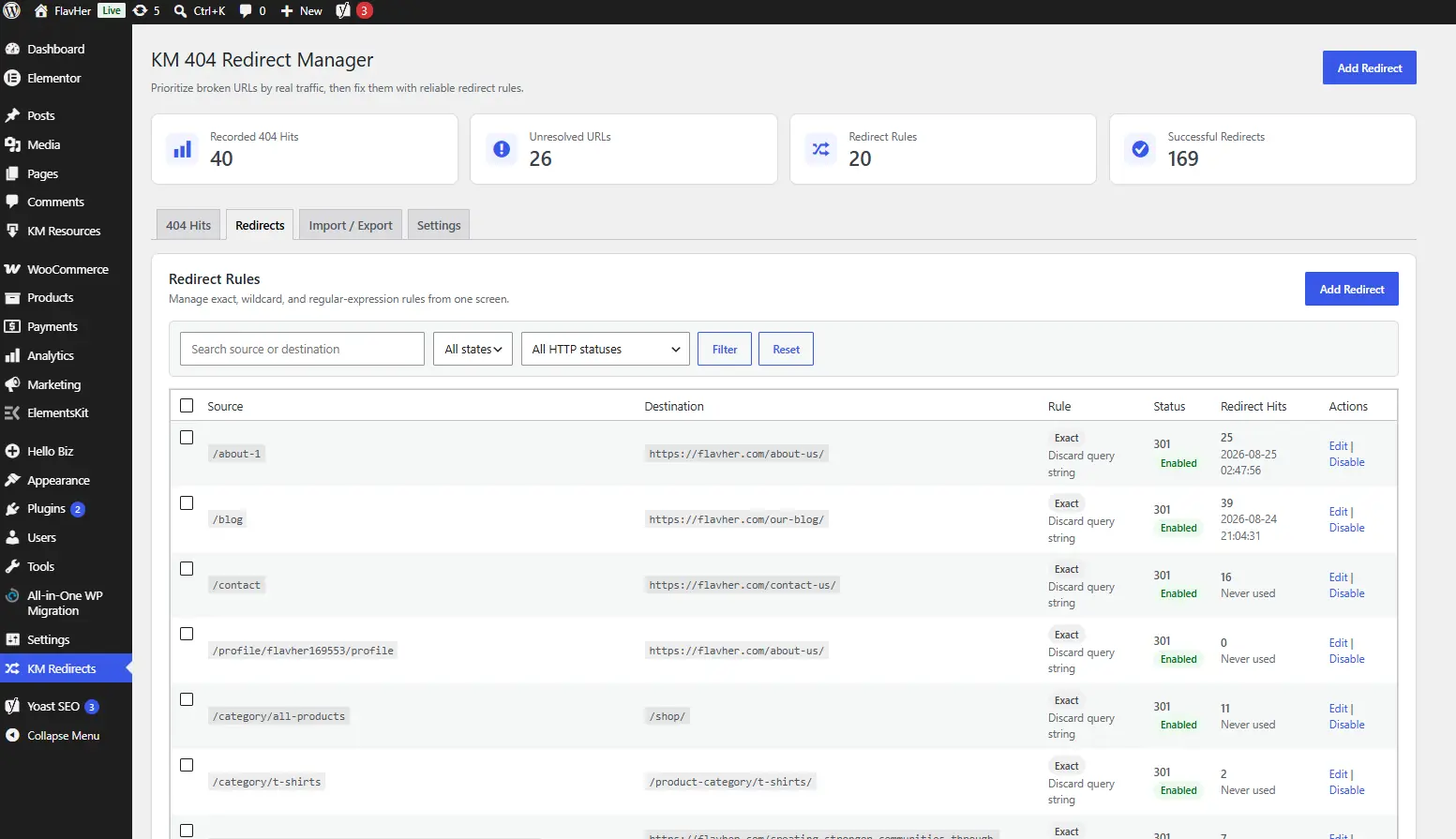
Task: Click the All-in-One WP Migration icon
Action: [x=12, y=595]
